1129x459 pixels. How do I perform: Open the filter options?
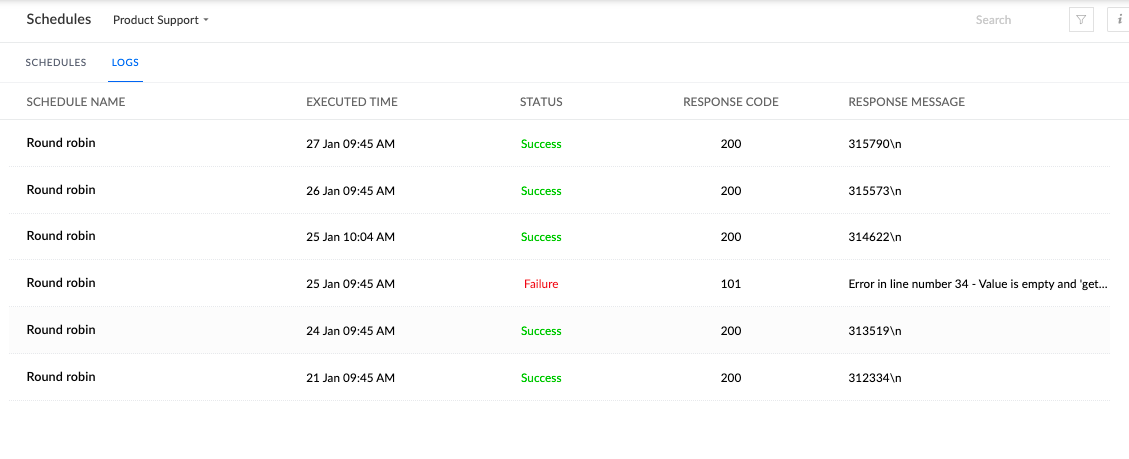(1081, 19)
